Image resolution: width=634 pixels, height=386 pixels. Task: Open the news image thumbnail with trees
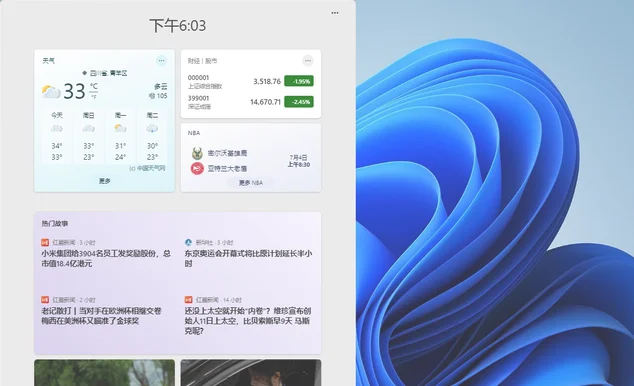pyautogui.click(x=105, y=373)
